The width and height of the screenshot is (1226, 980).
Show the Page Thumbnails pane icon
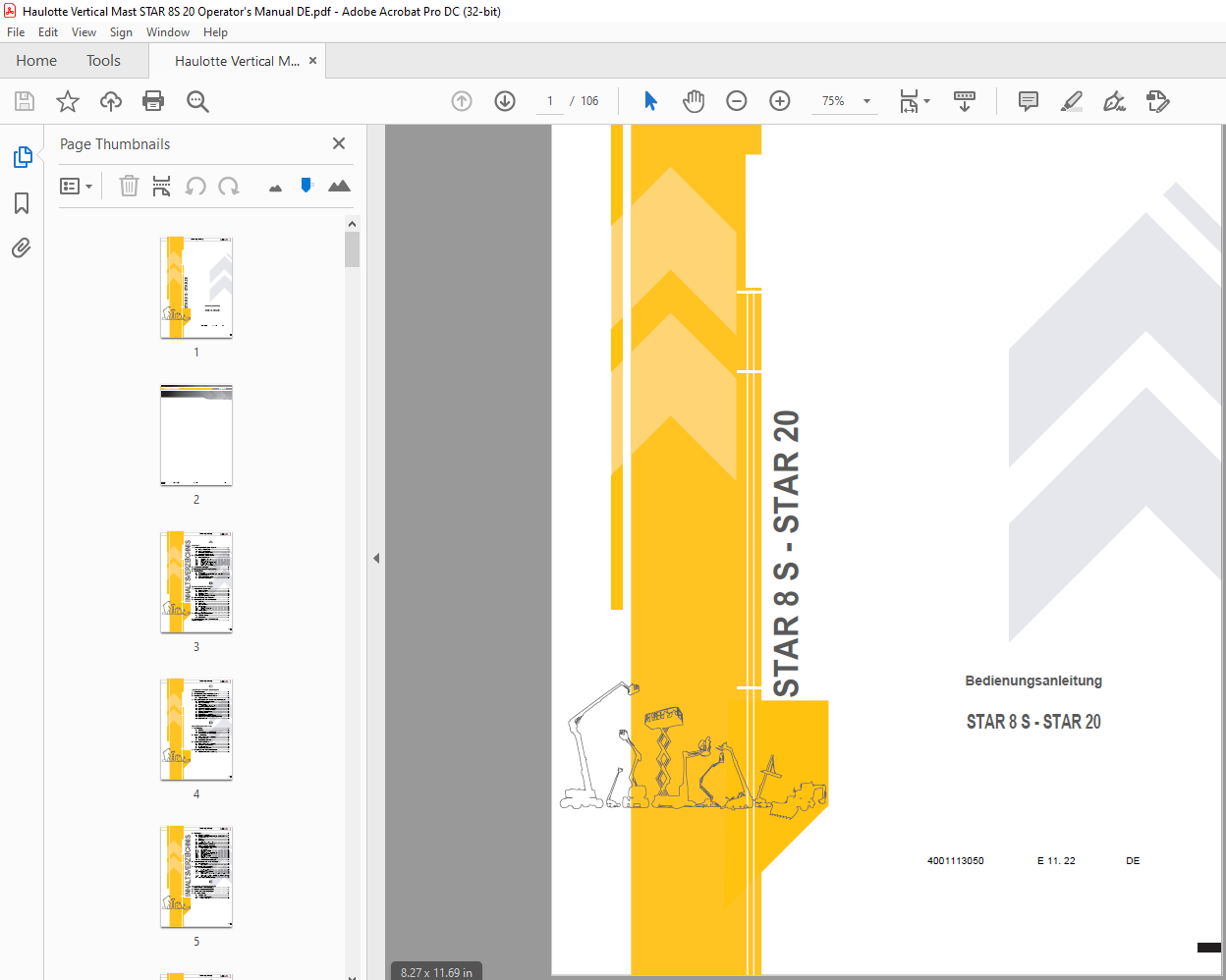click(x=22, y=157)
